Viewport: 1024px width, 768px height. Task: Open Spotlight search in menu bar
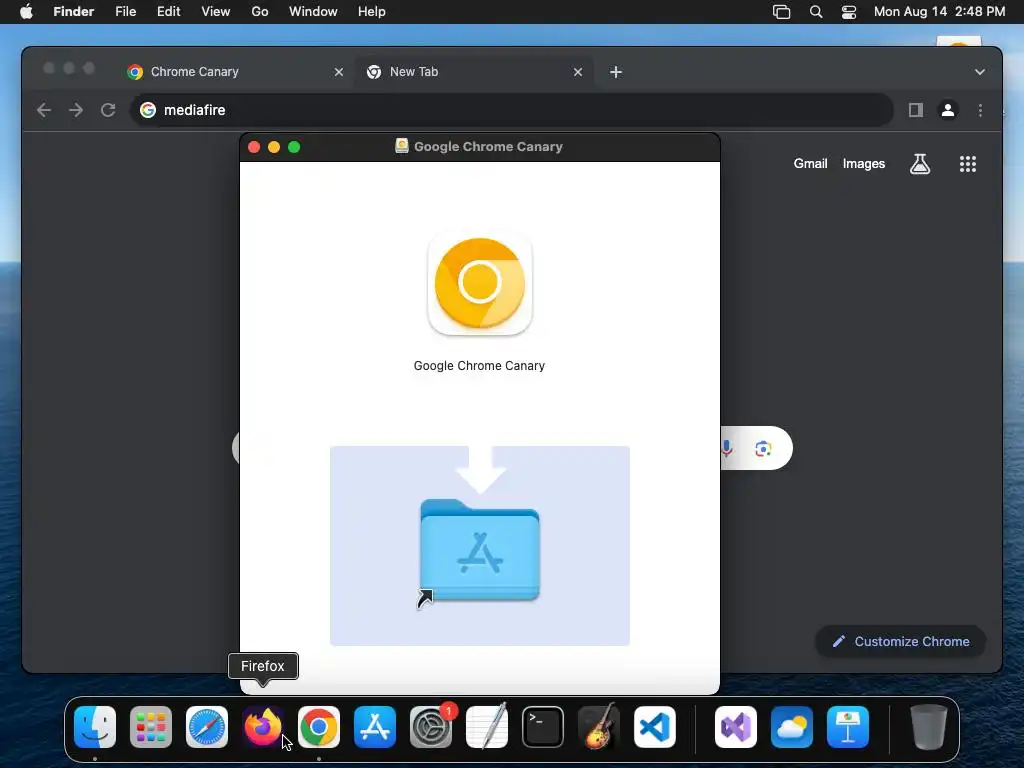(816, 12)
